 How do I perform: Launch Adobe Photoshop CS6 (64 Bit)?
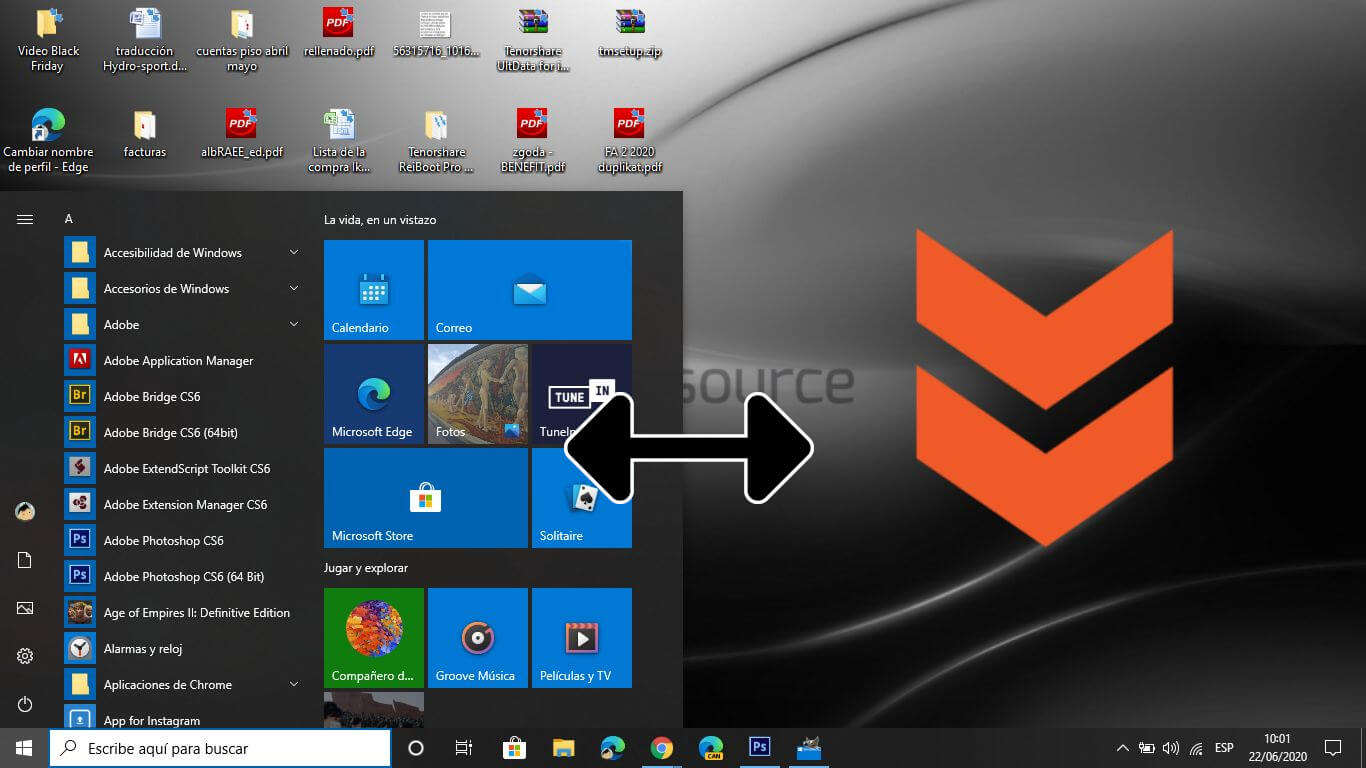click(185, 577)
